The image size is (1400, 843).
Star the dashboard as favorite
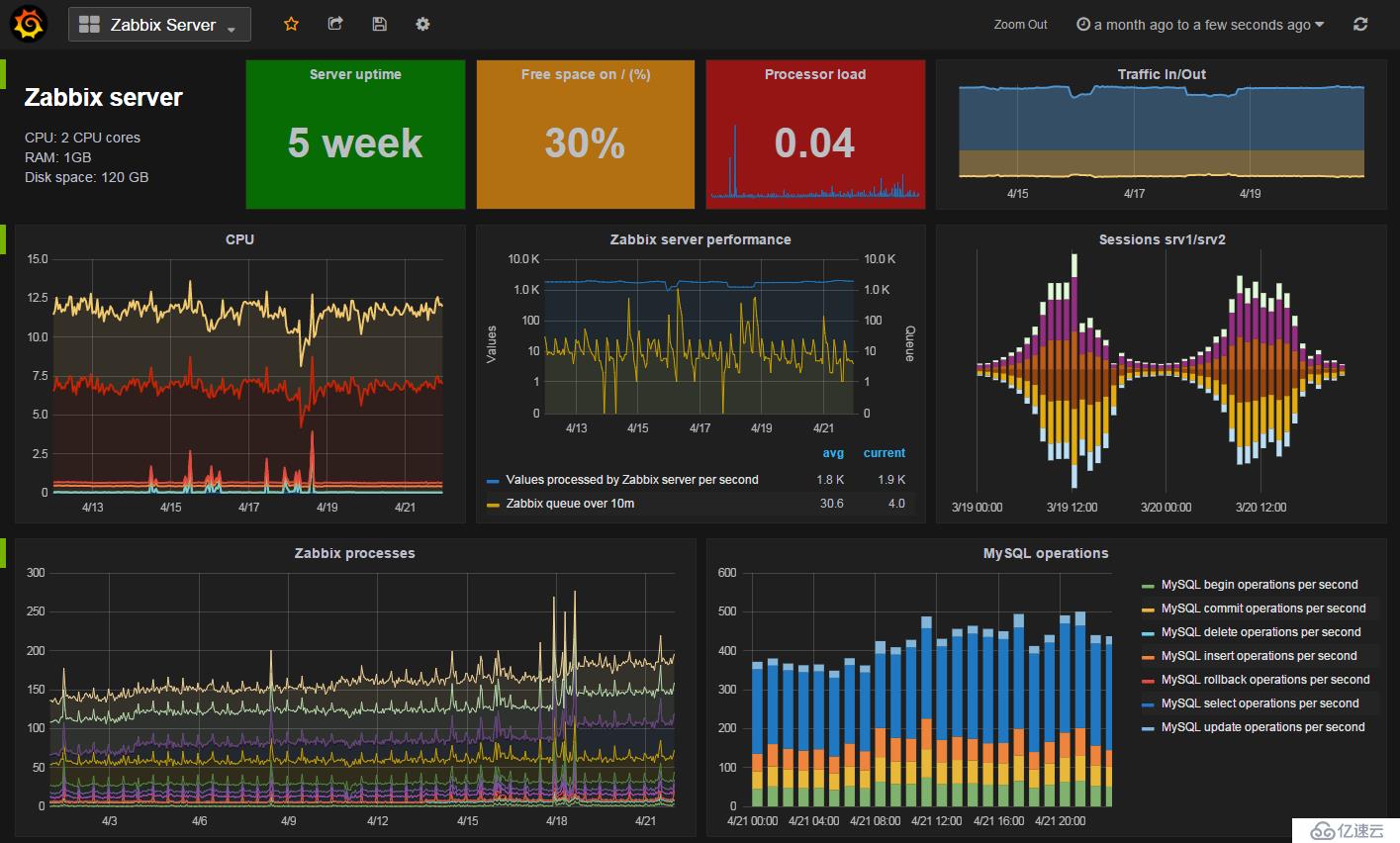tap(291, 24)
